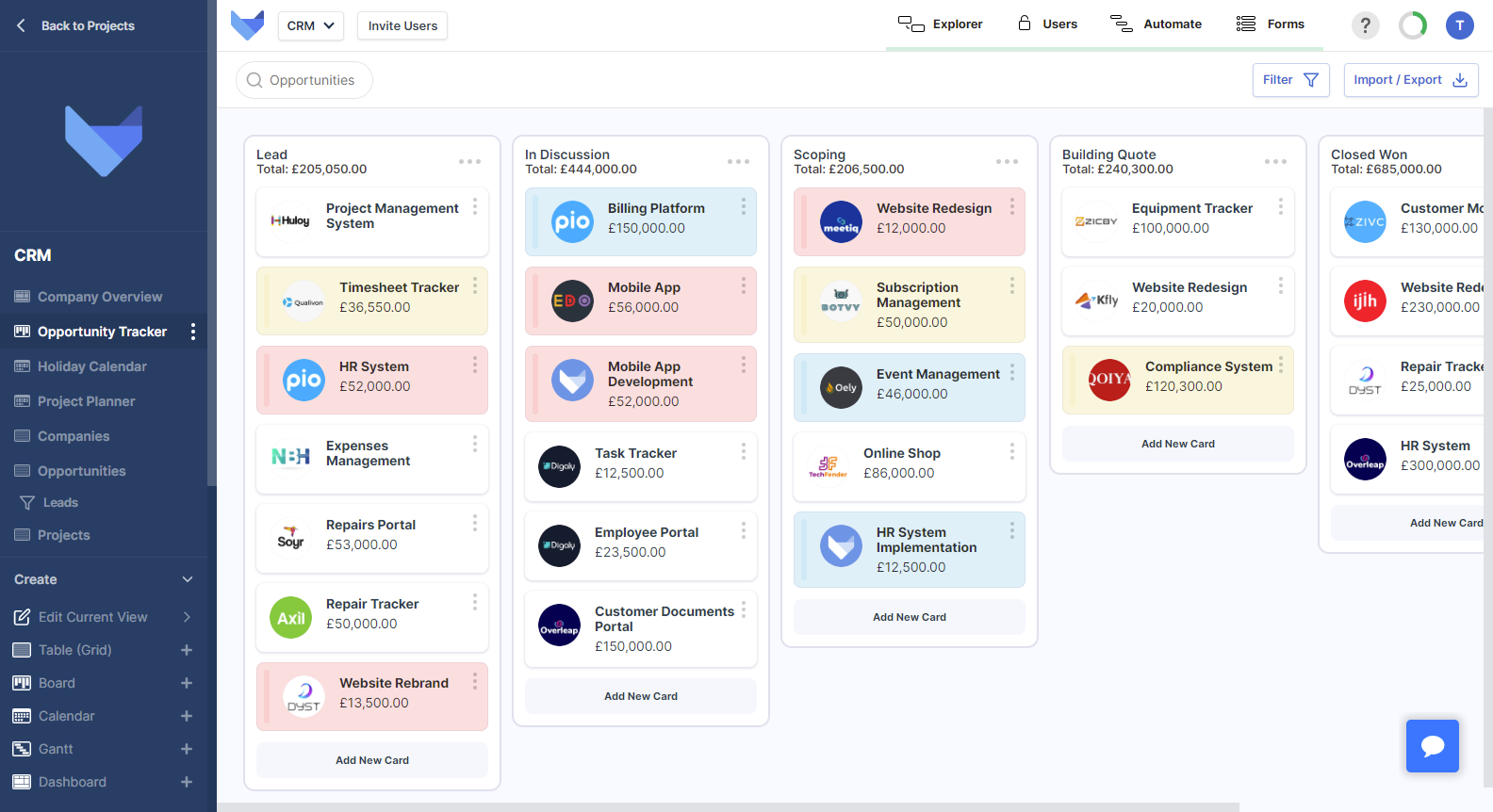The height and width of the screenshot is (812, 1493).
Task: Open the Mobile App Development card
Action: pos(641,383)
